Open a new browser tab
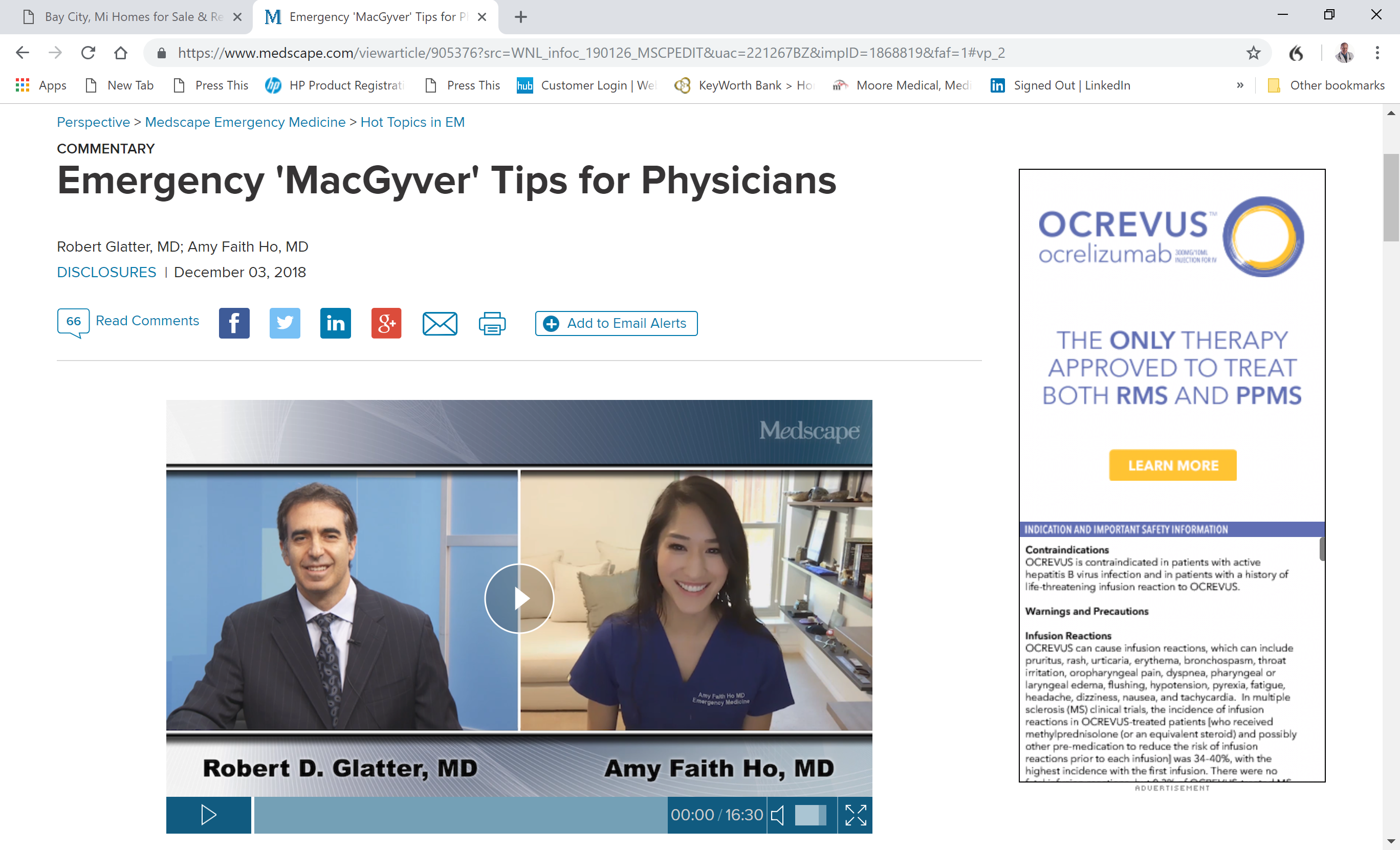The height and width of the screenshot is (850, 1400). [520, 17]
